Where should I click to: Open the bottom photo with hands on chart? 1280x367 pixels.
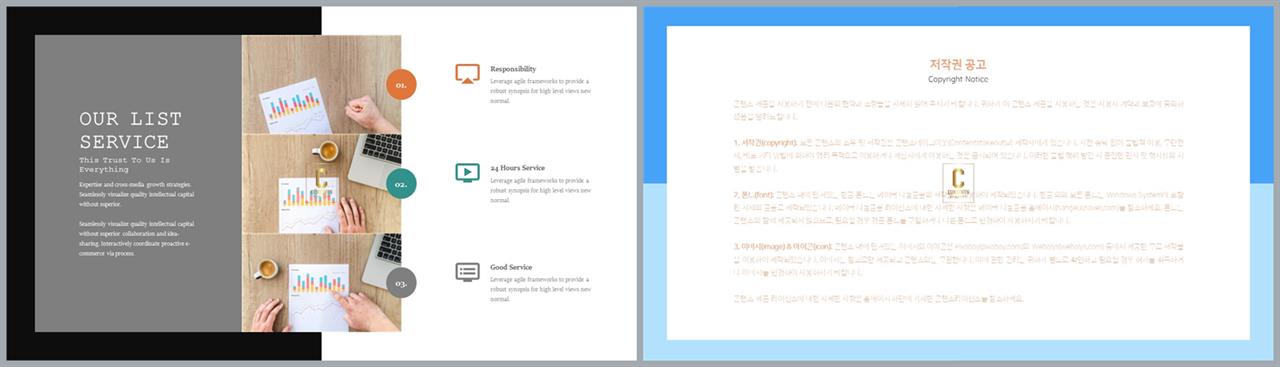pyautogui.click(x=321, y=283)
